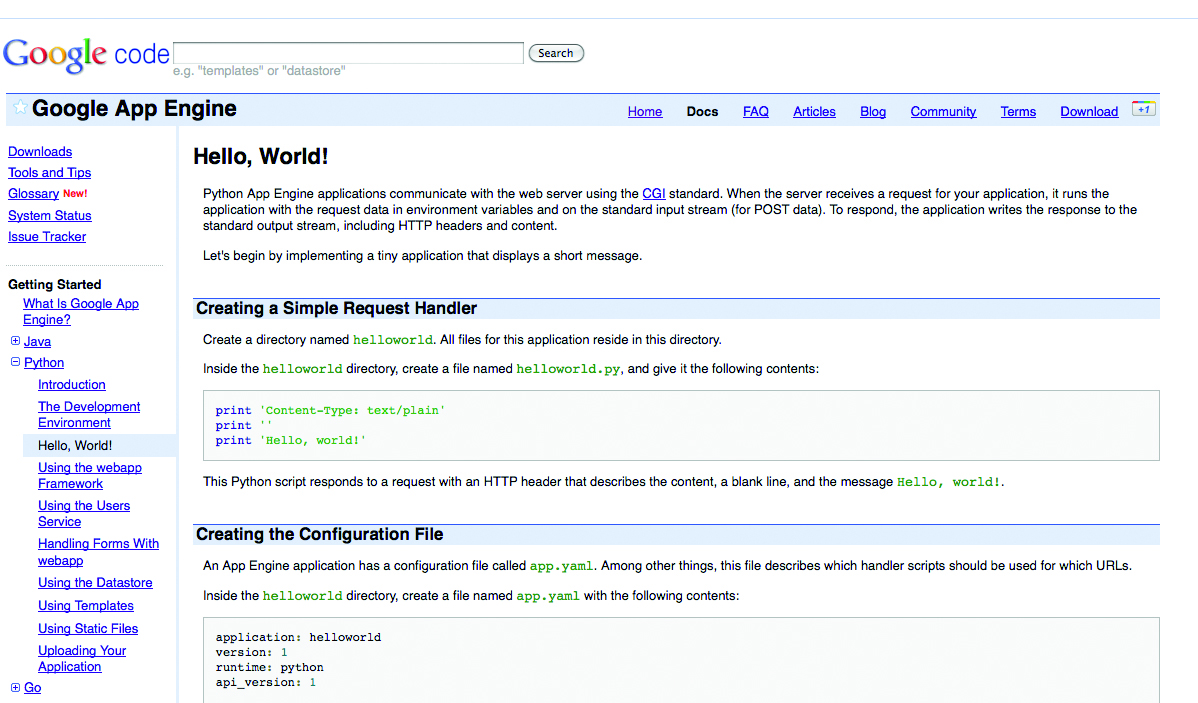Visit the Blog tab
This screenshot has width=1198, height=703.
873,112
